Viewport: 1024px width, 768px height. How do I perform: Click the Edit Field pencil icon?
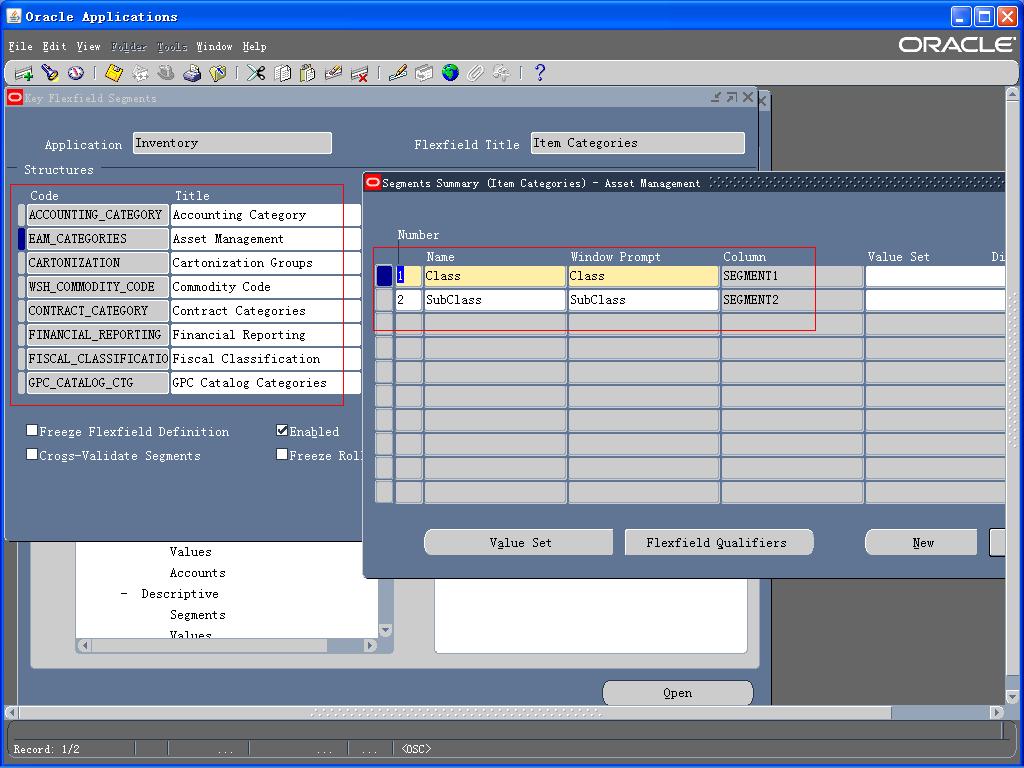tap(398, 73)
